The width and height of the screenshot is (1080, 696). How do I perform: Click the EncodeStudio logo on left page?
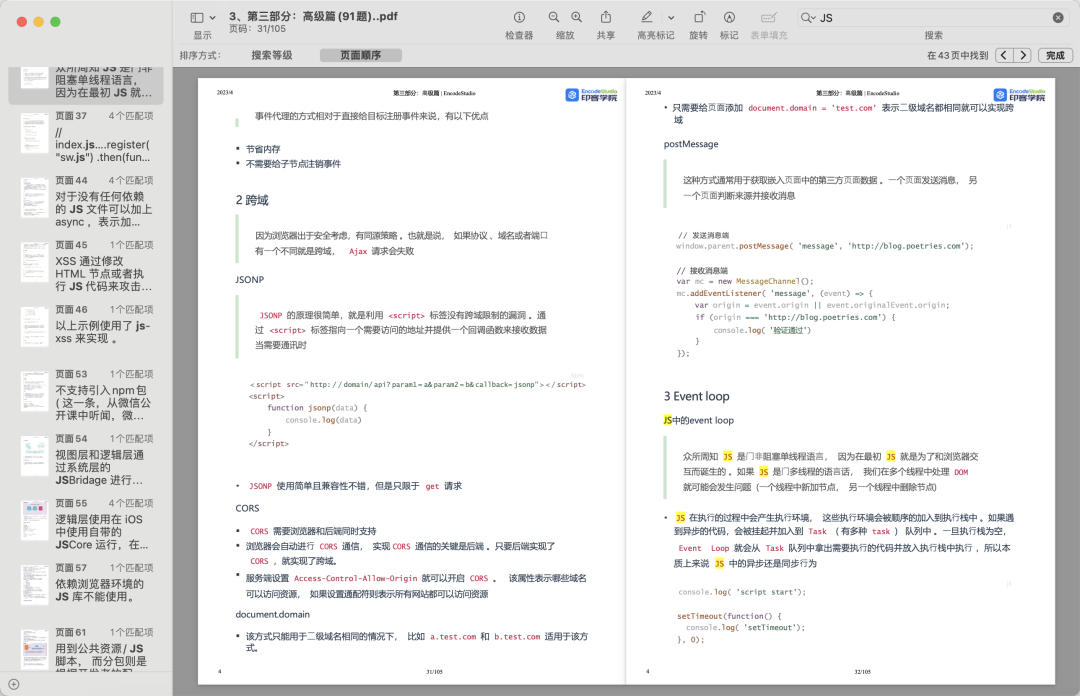pyautogui.click(x=592, y=94)
